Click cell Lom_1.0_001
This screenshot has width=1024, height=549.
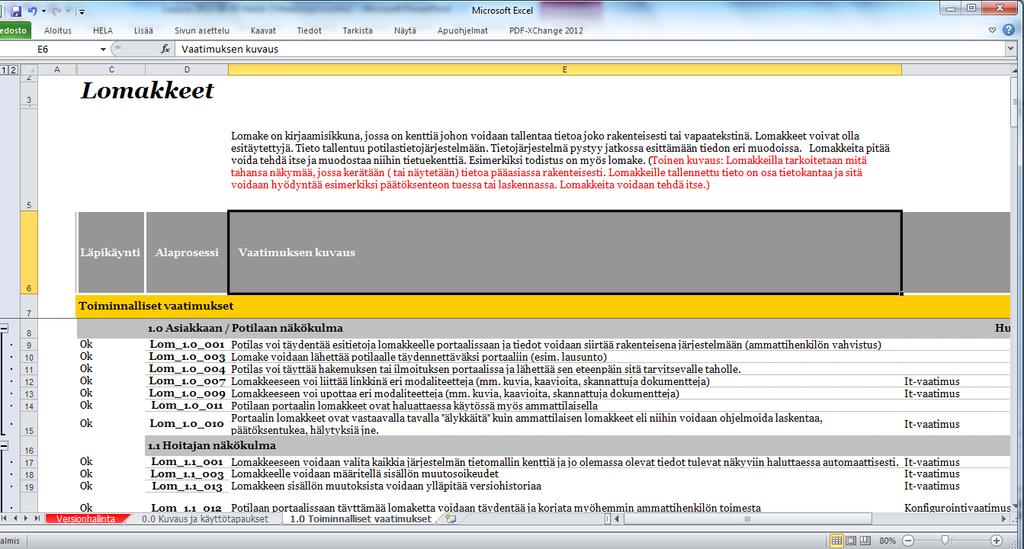click(x=187, y=345)
